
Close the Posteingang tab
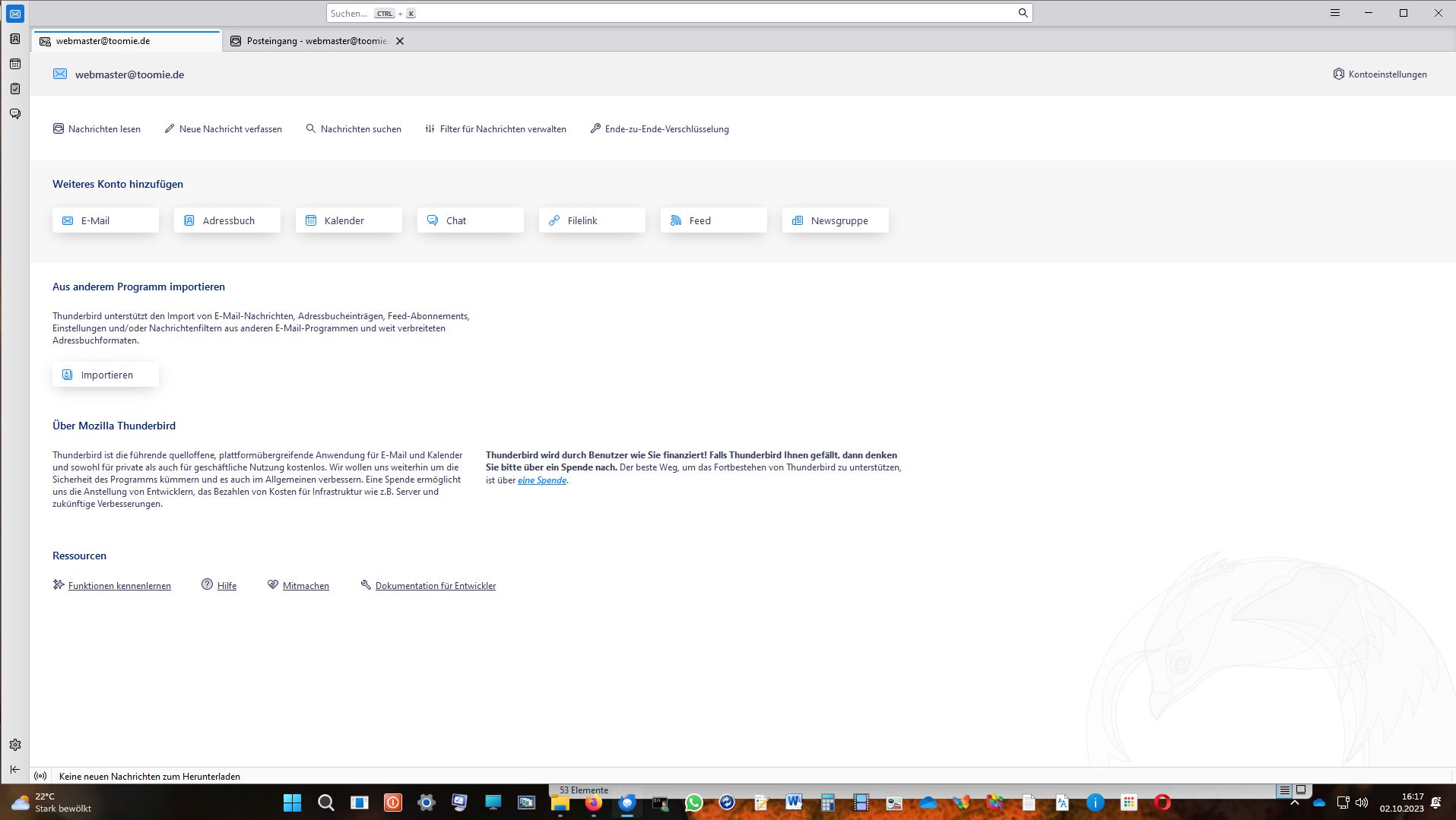[x=400, y=41]
